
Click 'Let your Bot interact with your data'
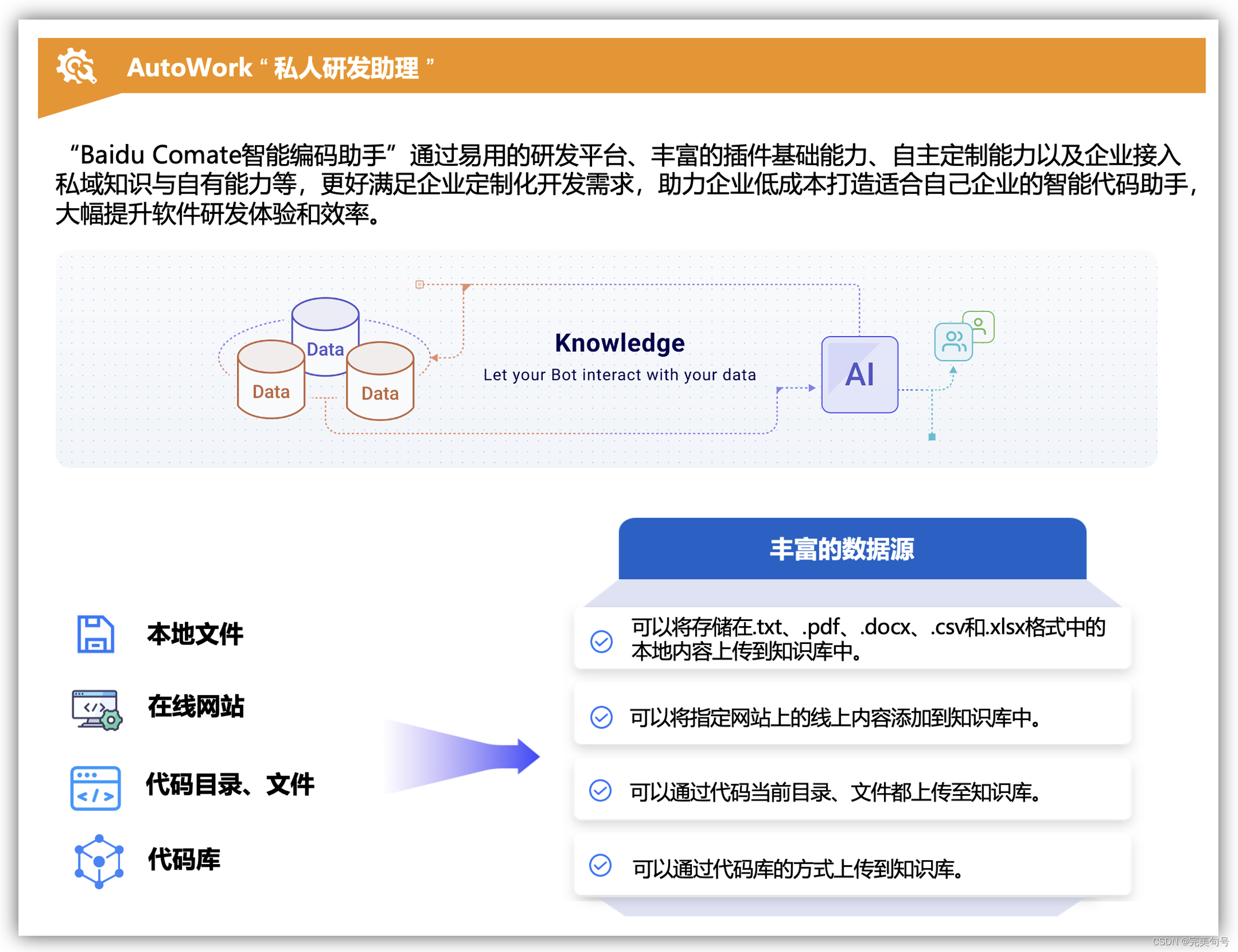620,375
